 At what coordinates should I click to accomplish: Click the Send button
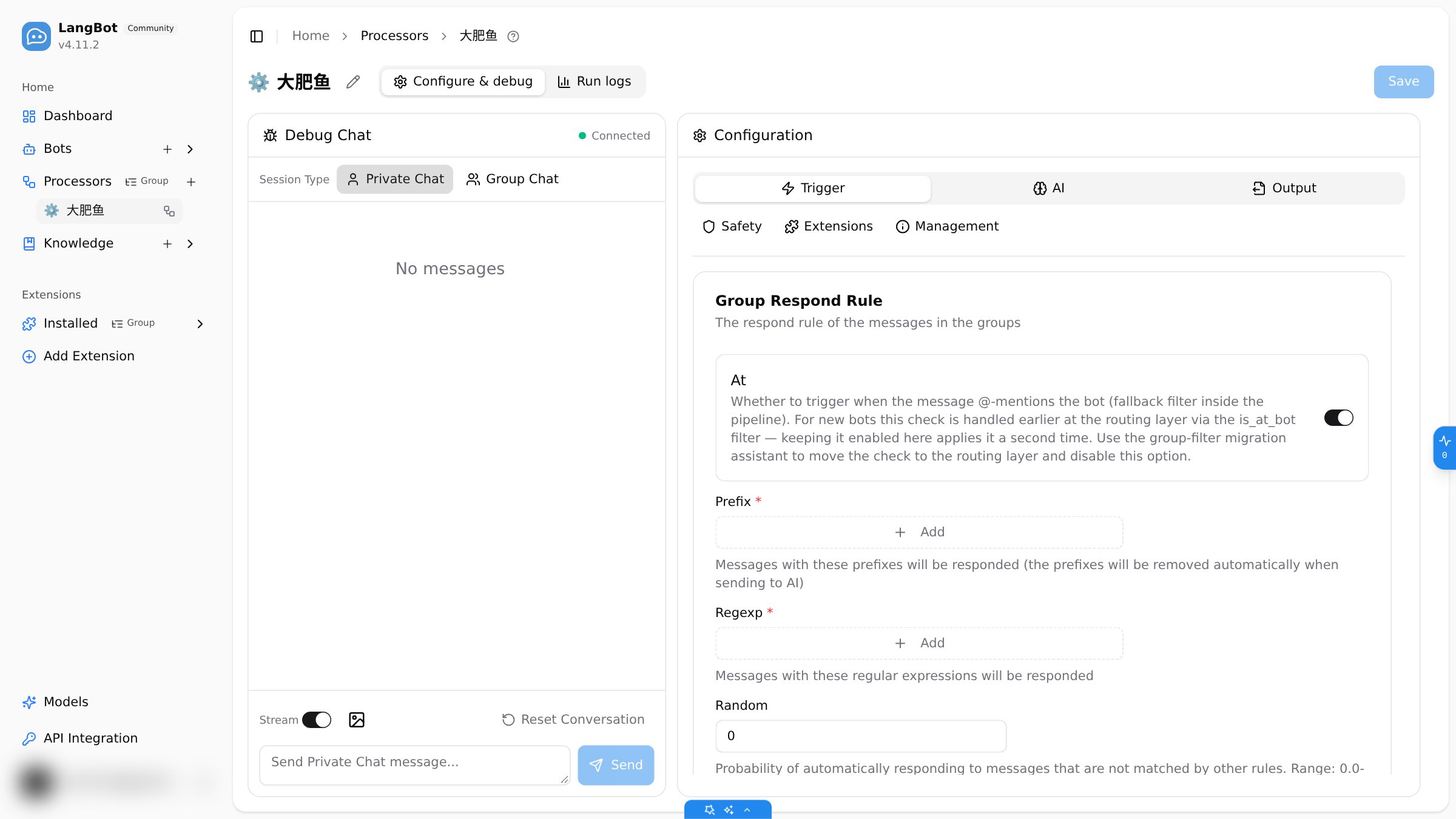[x=616, y=766]
